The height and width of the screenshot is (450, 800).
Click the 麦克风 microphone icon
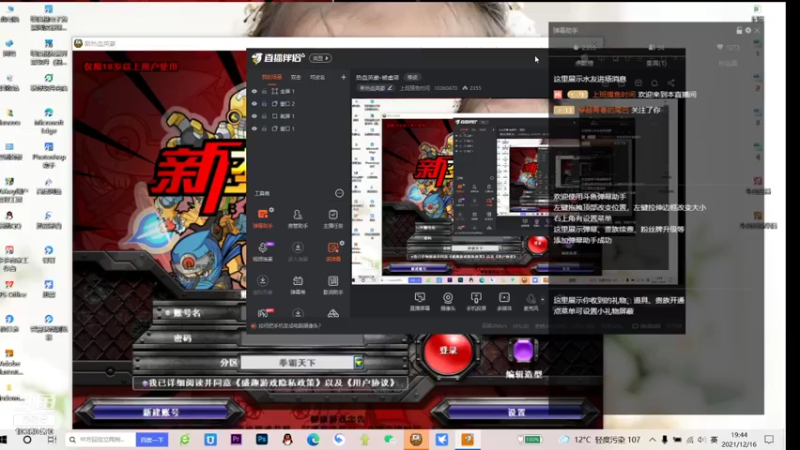531,299
